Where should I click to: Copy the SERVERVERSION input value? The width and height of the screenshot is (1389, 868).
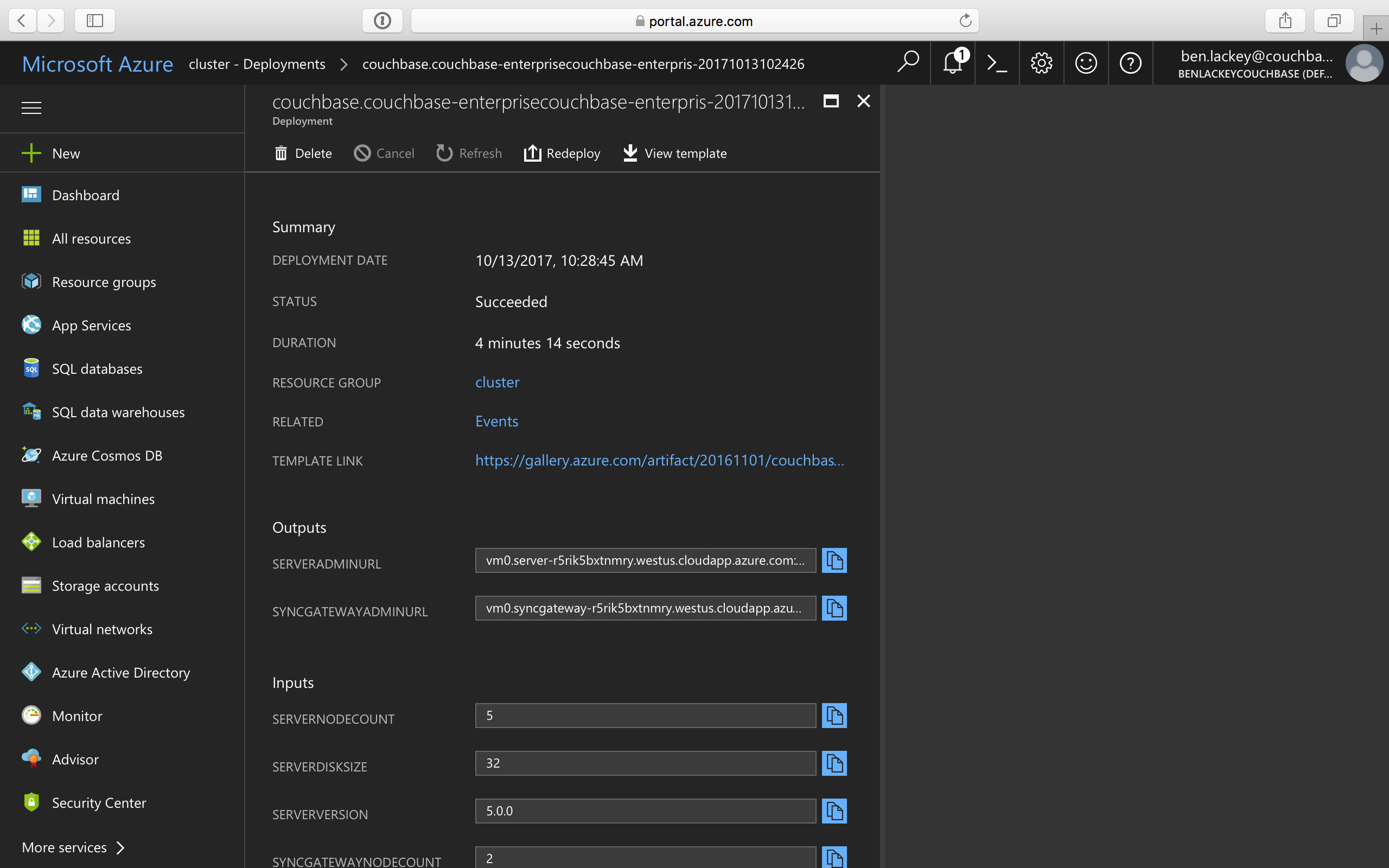834,811
